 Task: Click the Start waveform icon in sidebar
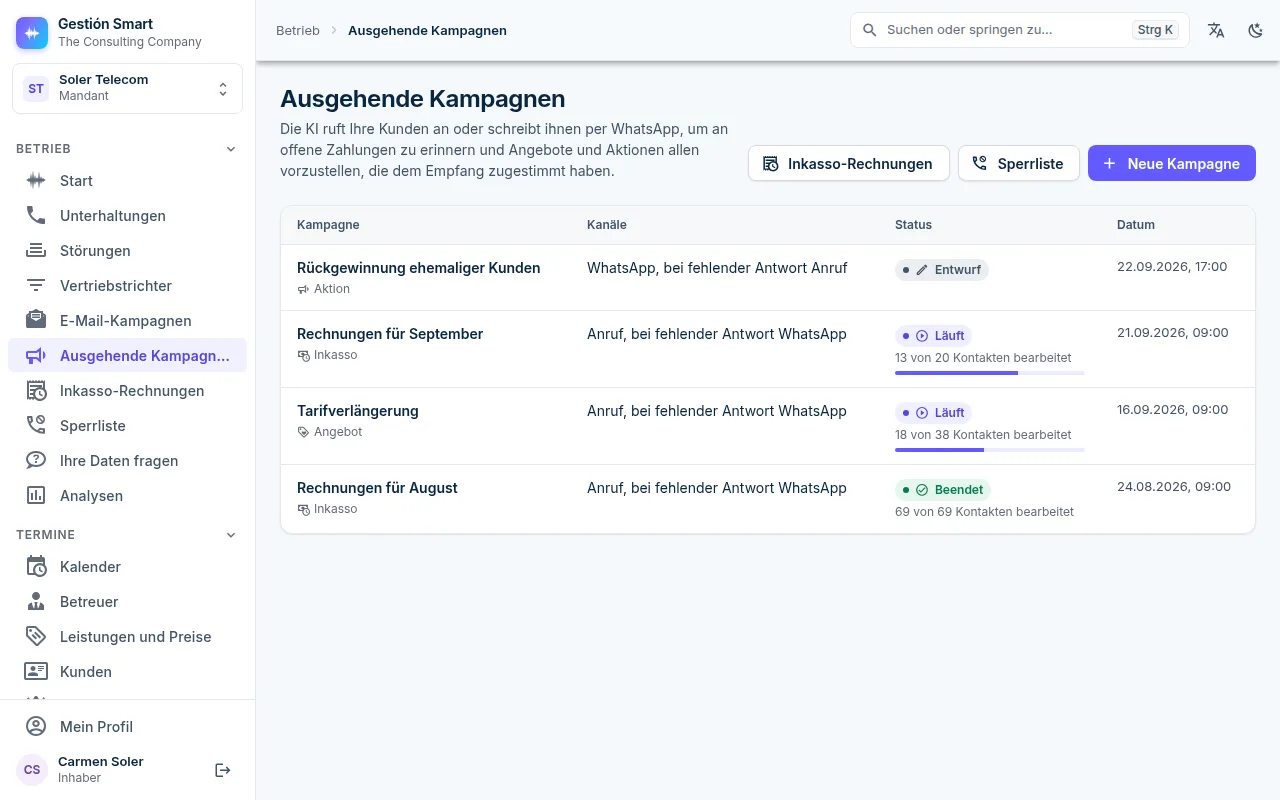(x=36, y=181)
